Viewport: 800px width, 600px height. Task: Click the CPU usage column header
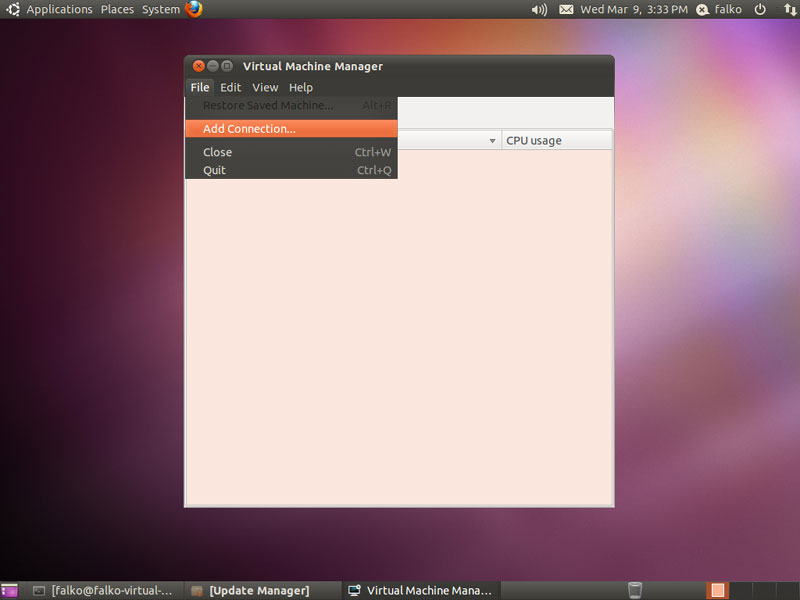pyautogui.click(x=557, y=140)
